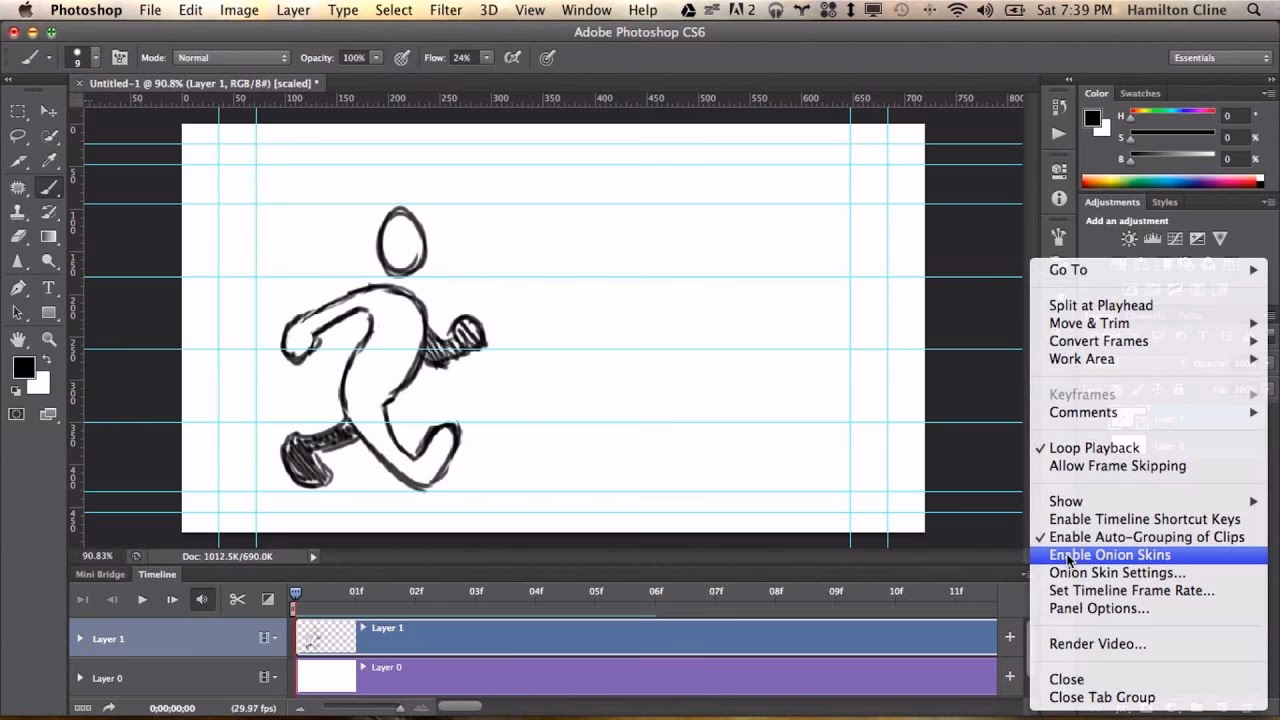Open the History panel icon
This screenshot has width=1280, height=720.
[x=1059, y=108]
